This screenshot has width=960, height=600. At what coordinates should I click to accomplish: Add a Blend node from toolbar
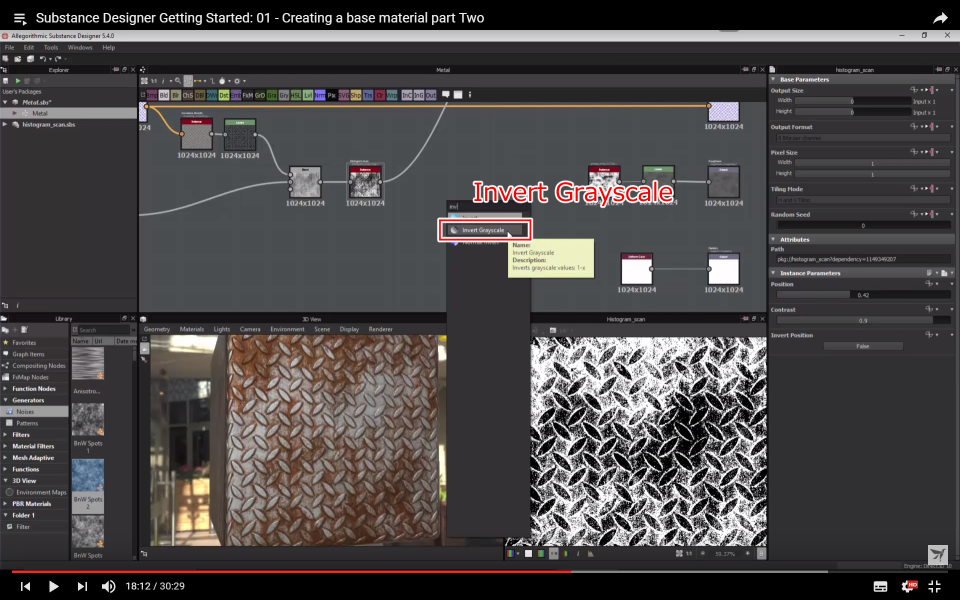tap(163, 95)
